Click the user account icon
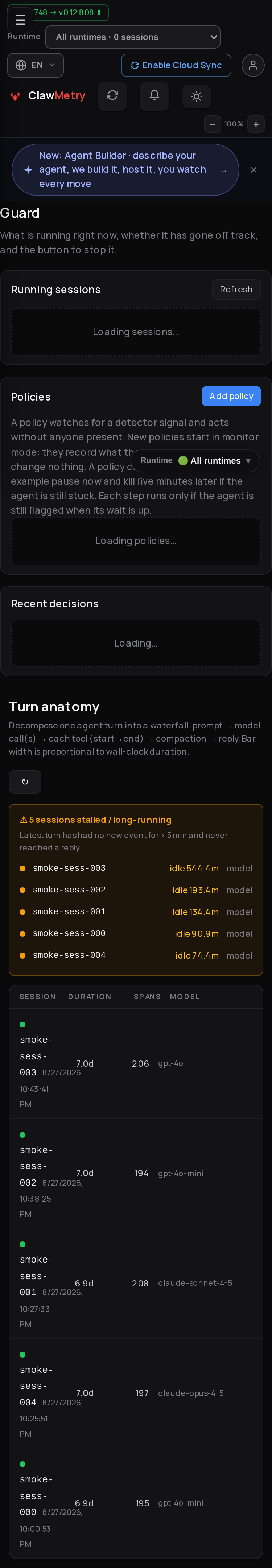The width and height of the screenshot is (272, 1568). click(252, 65)
